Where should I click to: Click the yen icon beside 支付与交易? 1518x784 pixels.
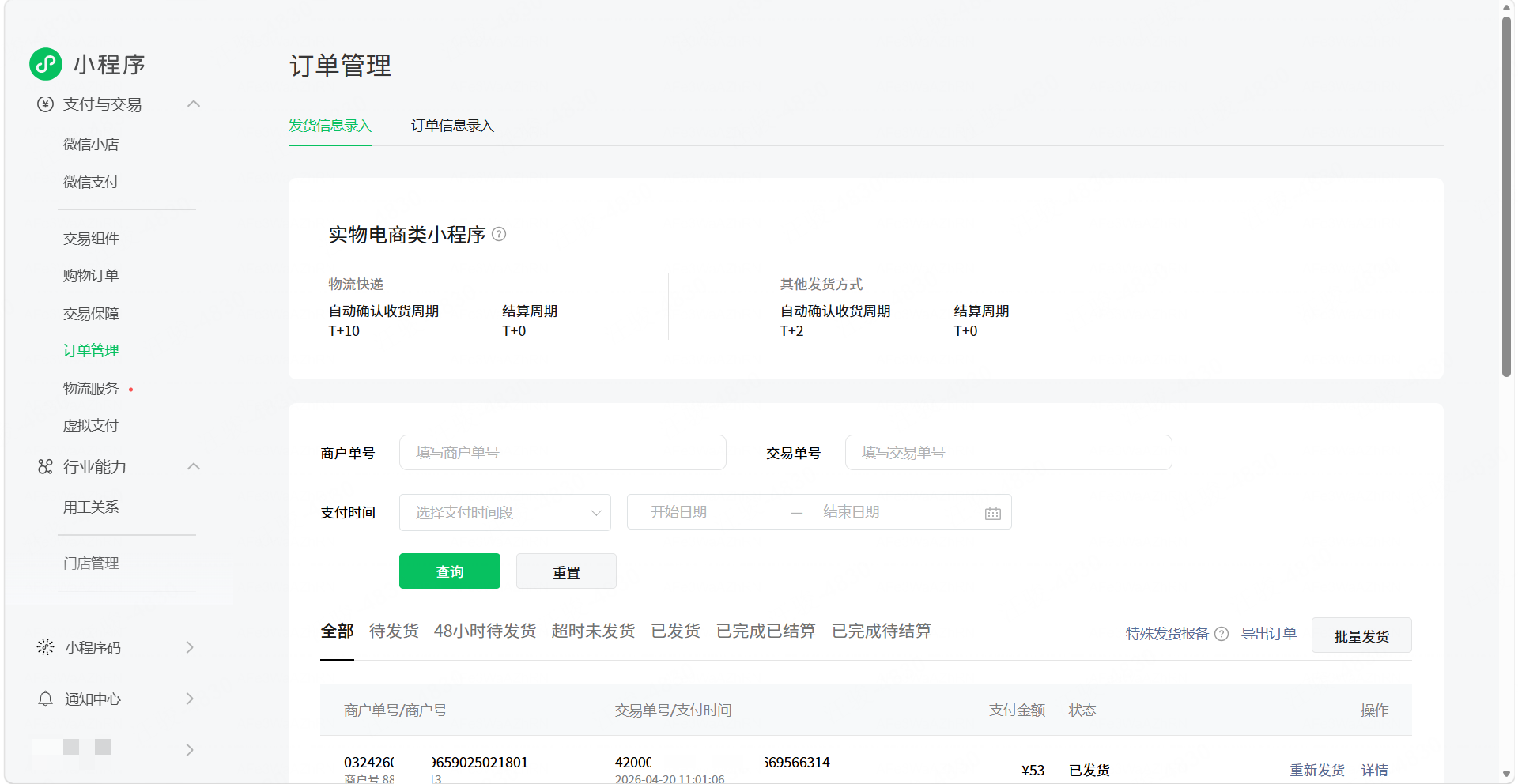point(45,104)
